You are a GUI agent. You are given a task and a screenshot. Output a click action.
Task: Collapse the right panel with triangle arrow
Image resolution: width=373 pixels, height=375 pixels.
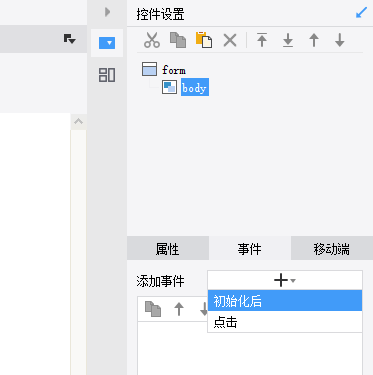107,12
